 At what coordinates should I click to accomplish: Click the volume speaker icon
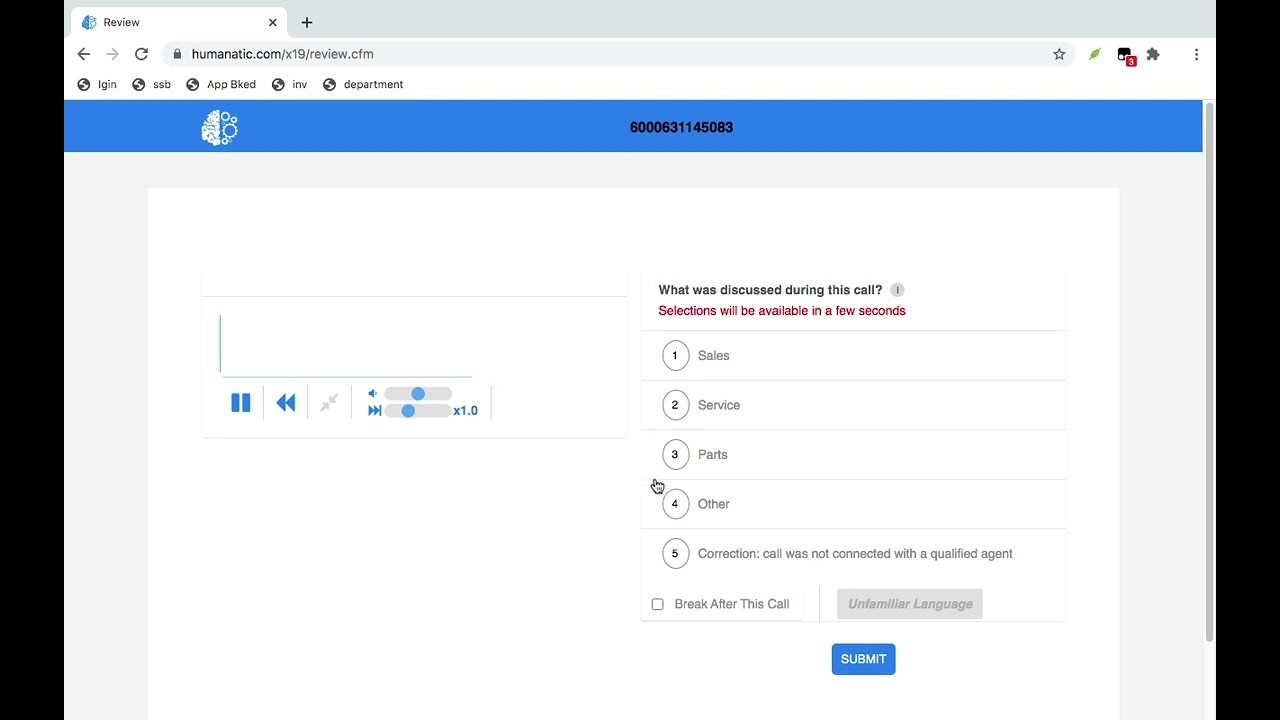(x=373, y=394)
